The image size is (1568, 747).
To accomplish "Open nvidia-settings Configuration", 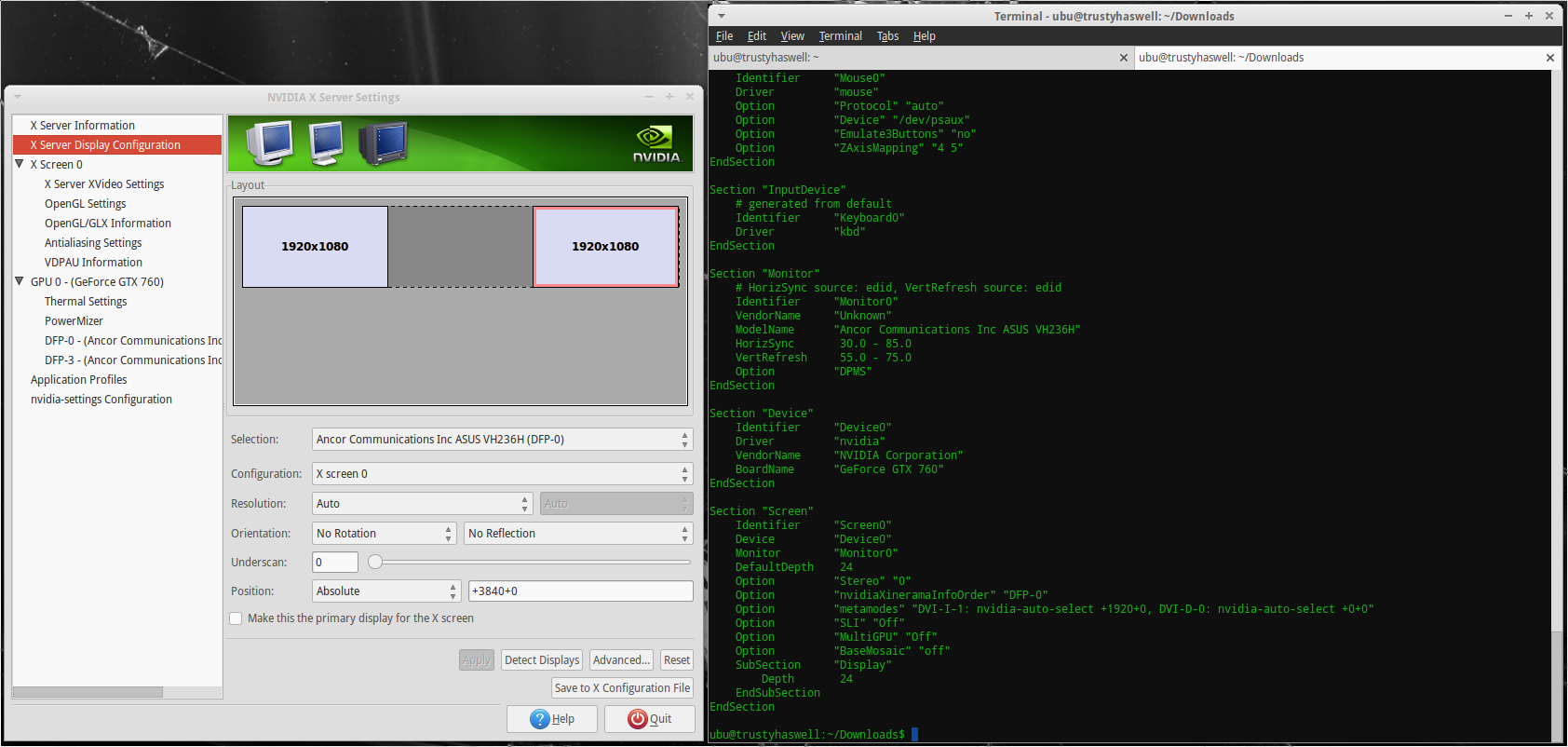I will point(101,400).
